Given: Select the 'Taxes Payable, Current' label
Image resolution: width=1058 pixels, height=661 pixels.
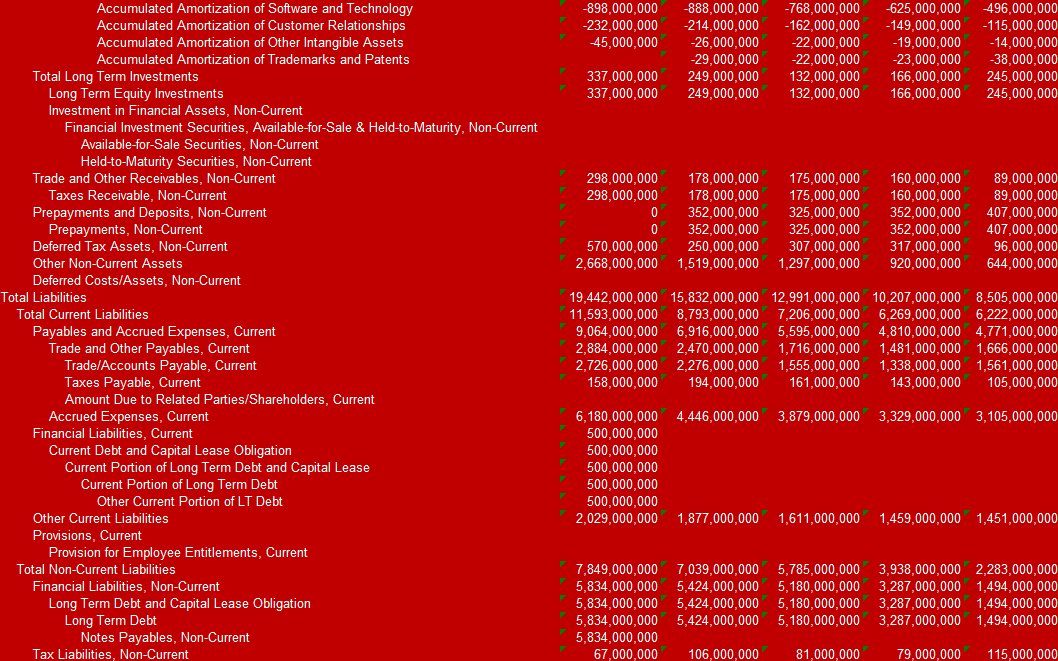Looking at the screenshot, I should click(x=132, y=382).
